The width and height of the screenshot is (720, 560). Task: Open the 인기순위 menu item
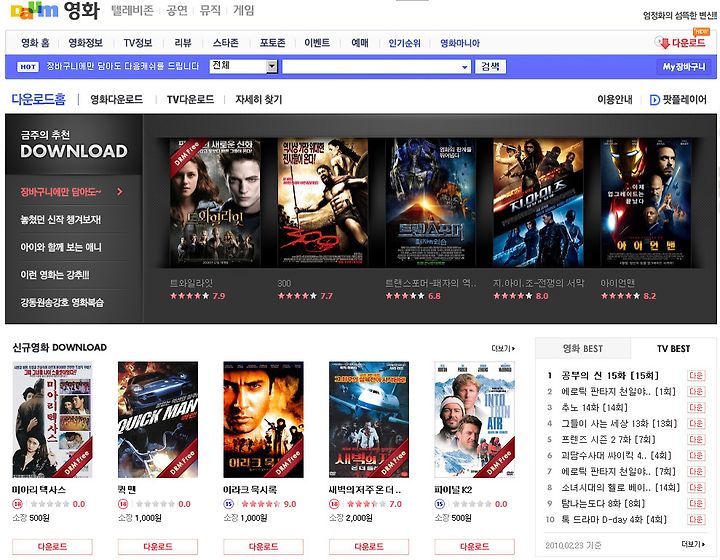click(x=404, y=43)
